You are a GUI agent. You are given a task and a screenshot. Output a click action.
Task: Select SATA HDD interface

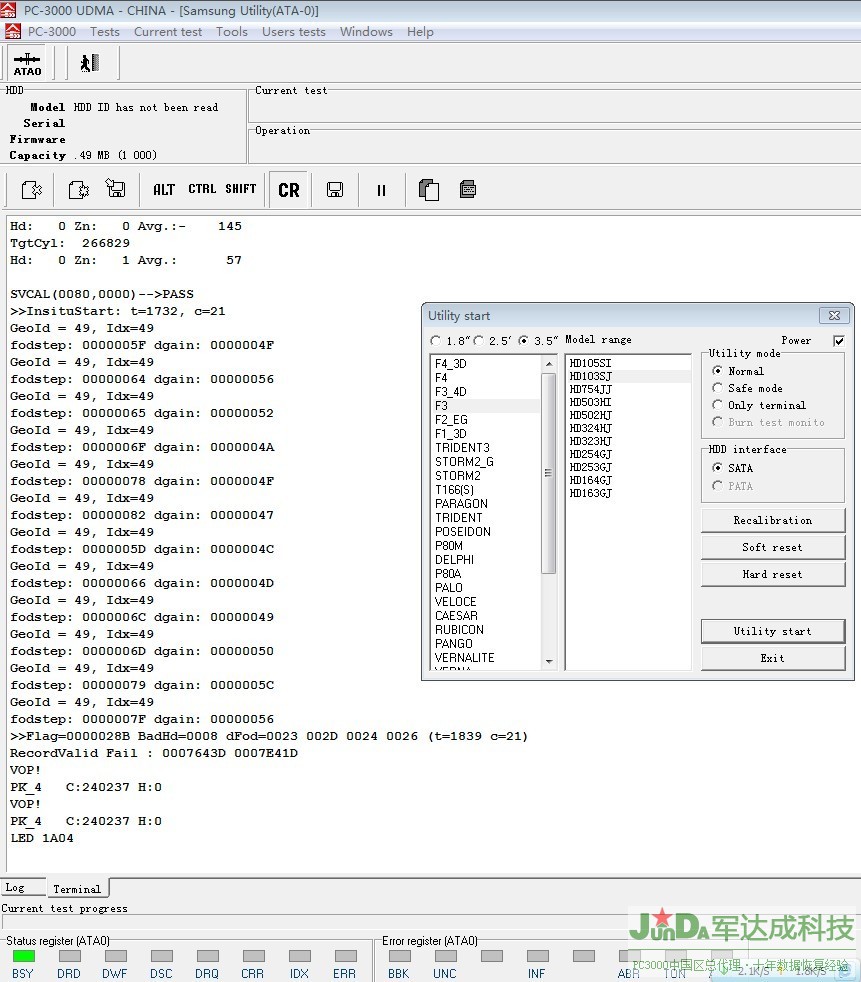718,468
